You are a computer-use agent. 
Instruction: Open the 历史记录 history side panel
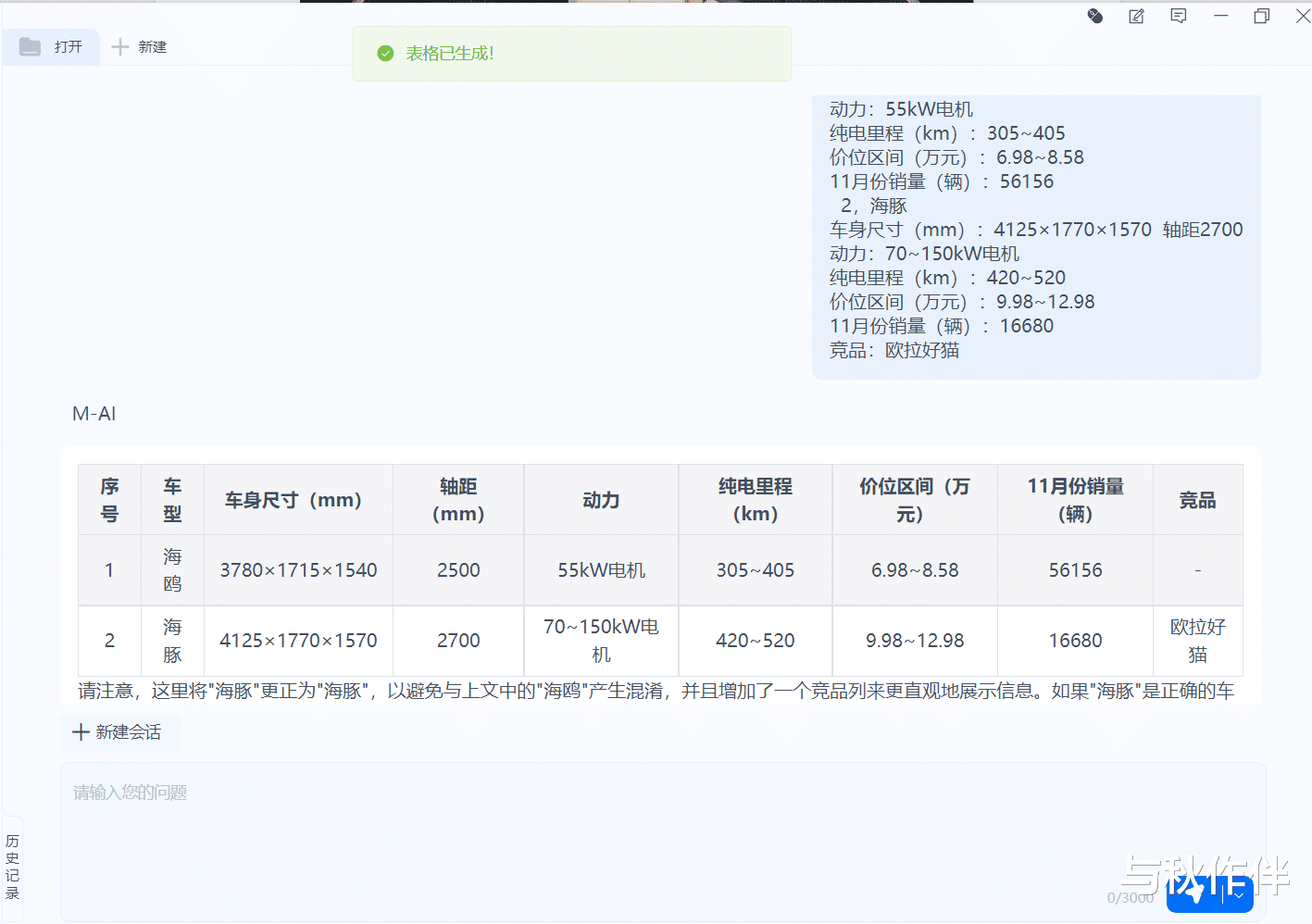click(12, 867)
